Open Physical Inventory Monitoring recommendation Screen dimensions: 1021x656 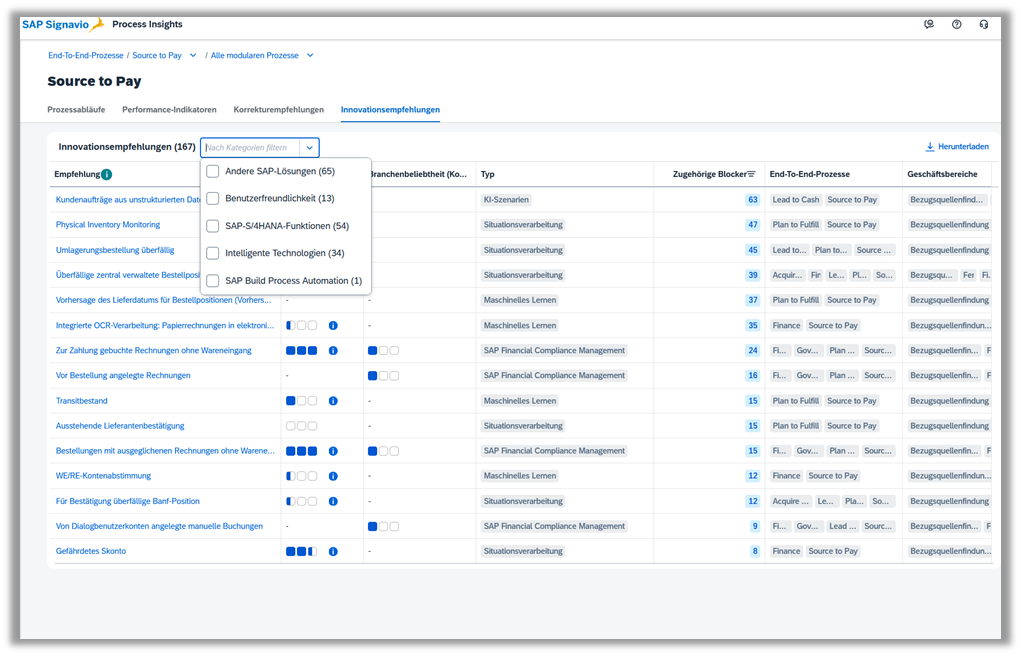tap(108, 225)
